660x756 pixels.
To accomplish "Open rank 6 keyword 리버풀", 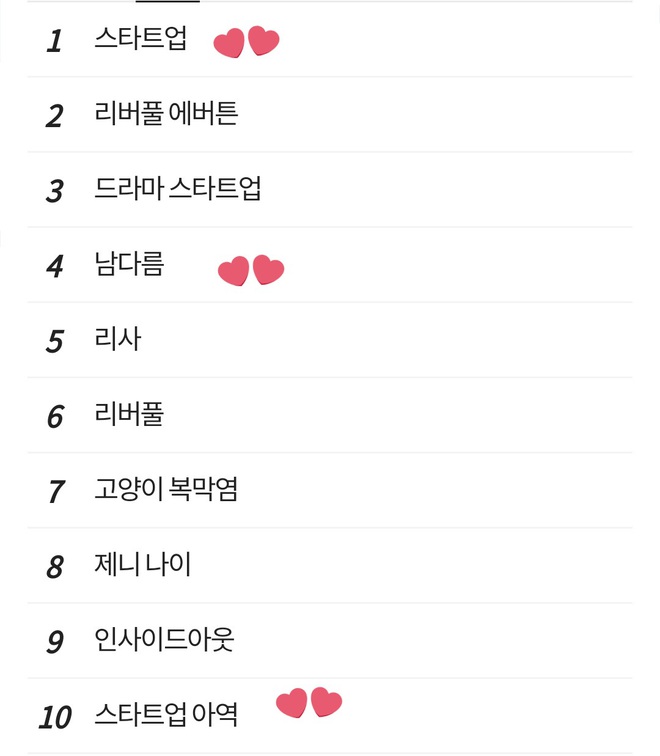I will [129, 414].
